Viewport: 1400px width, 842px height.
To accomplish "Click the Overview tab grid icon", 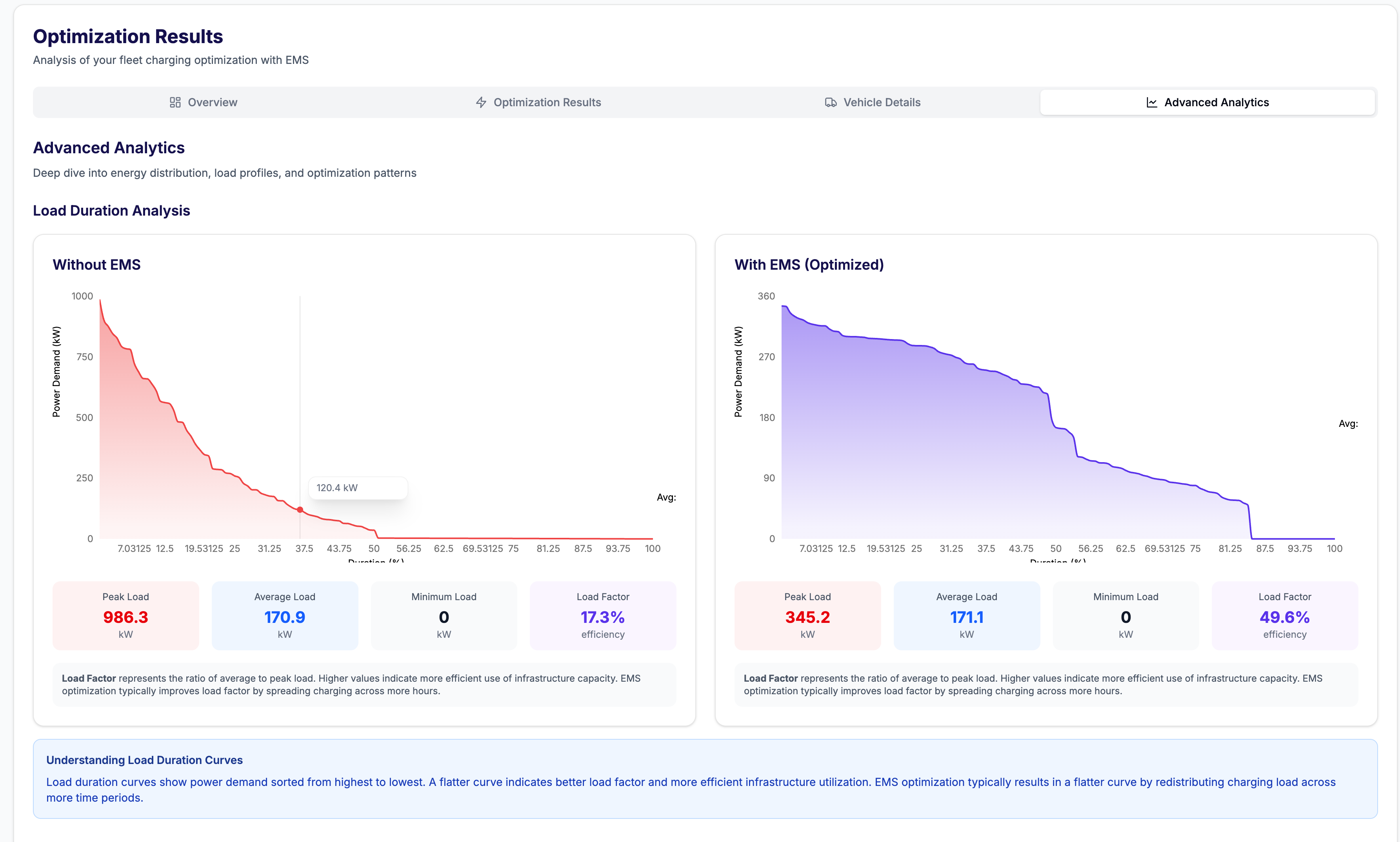I will (175, 102).
